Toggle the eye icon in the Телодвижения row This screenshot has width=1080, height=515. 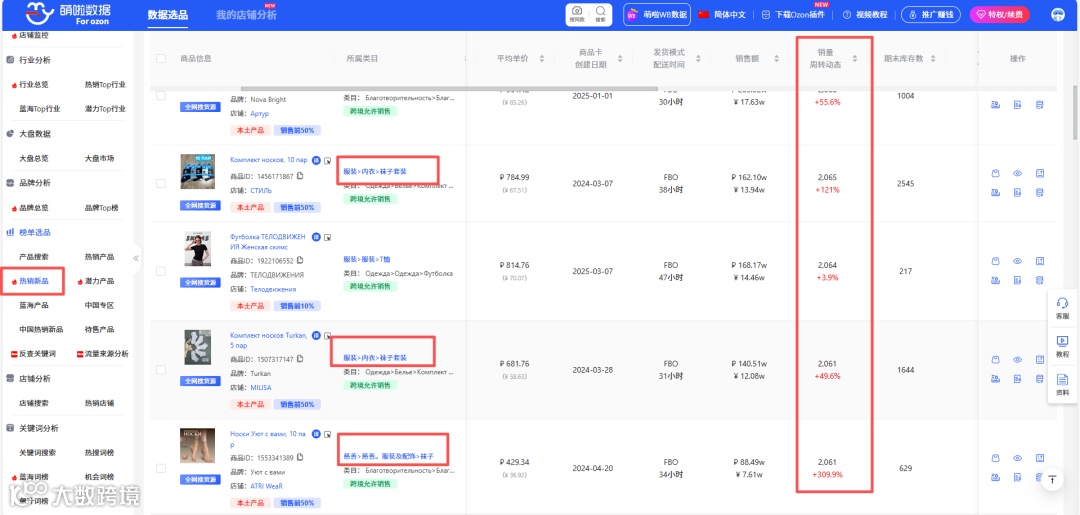(x=1017, y=262)
